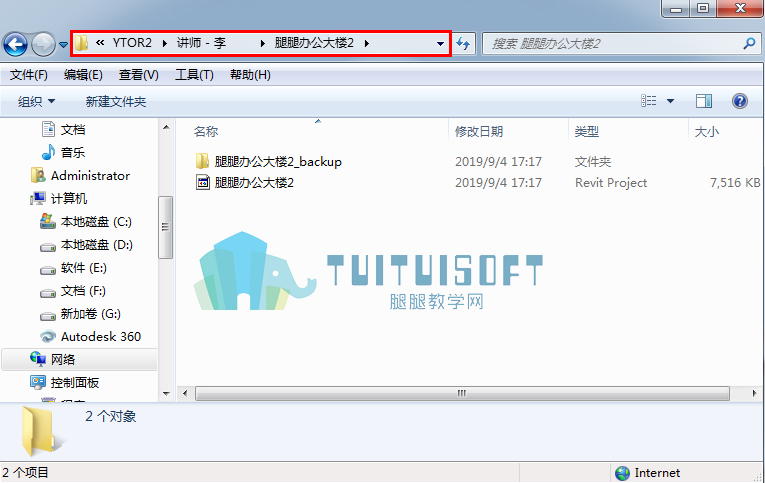Select 计算机 in the navigation pane
This screenshot has width=765, height=483.
[x=69, y=198]
